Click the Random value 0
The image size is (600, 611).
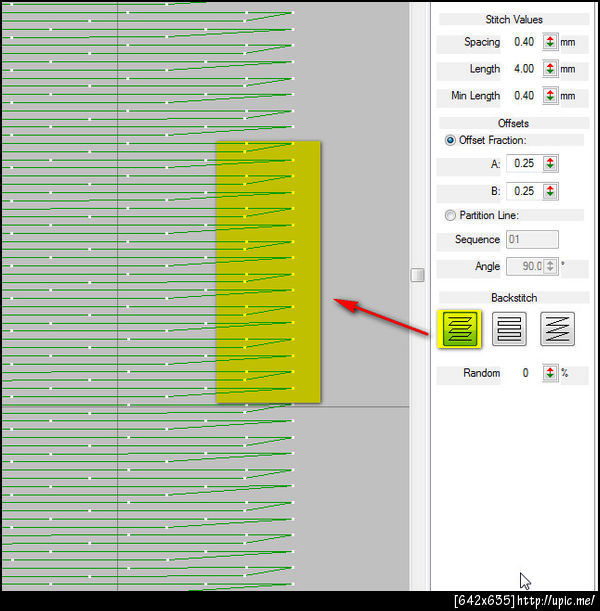coord(525,373)
